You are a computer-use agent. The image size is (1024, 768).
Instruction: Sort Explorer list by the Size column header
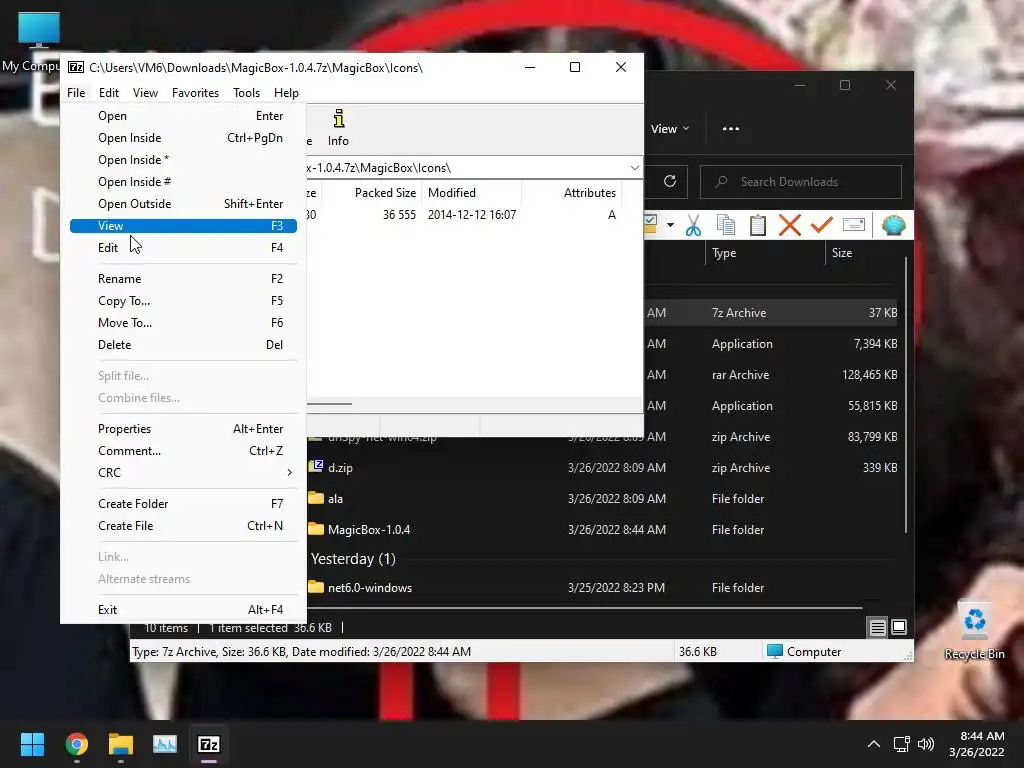point(863,253)
